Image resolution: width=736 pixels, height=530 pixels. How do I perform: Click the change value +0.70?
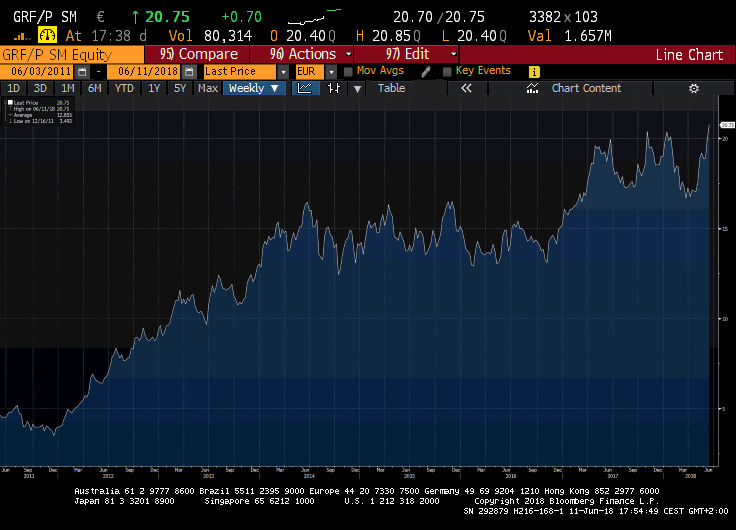[x=241, y=17]
